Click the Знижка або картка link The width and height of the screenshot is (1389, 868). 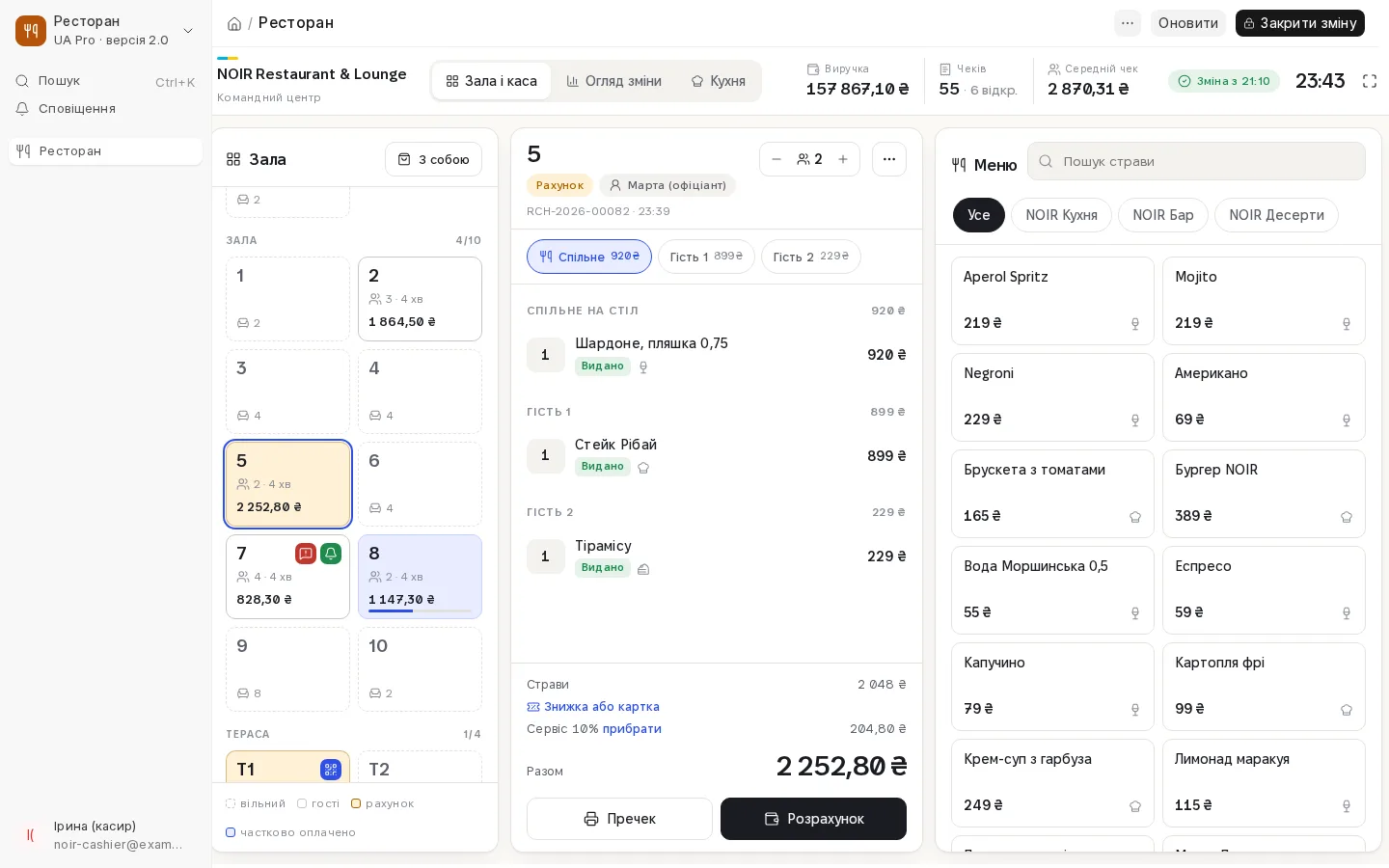593,707
